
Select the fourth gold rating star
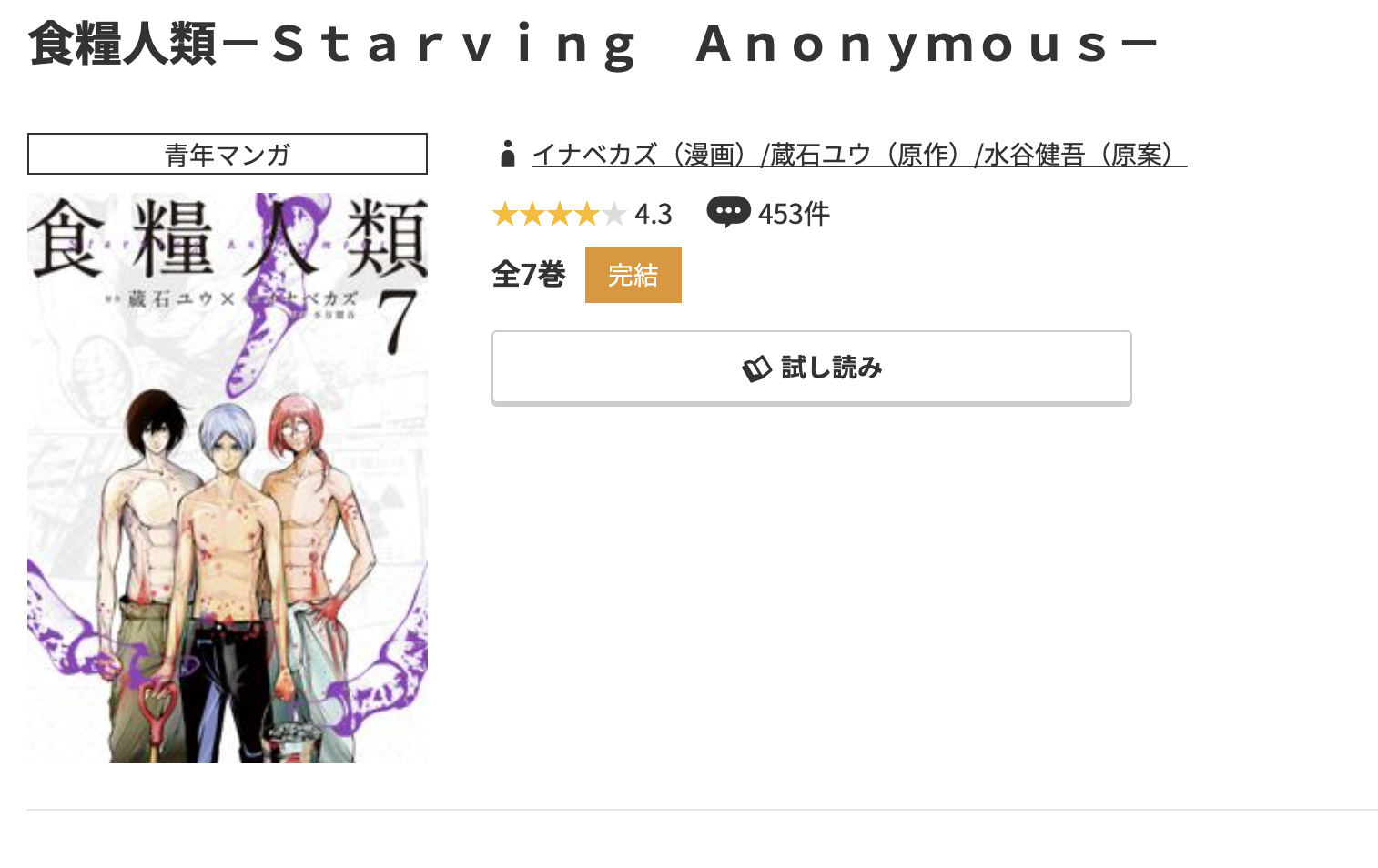(587, 215)
